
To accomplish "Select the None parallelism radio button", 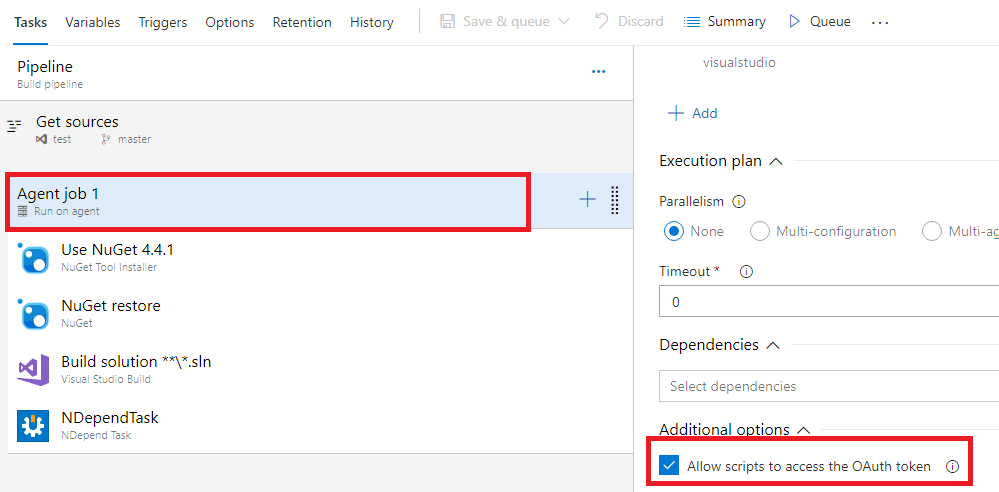I will [674, 231].
